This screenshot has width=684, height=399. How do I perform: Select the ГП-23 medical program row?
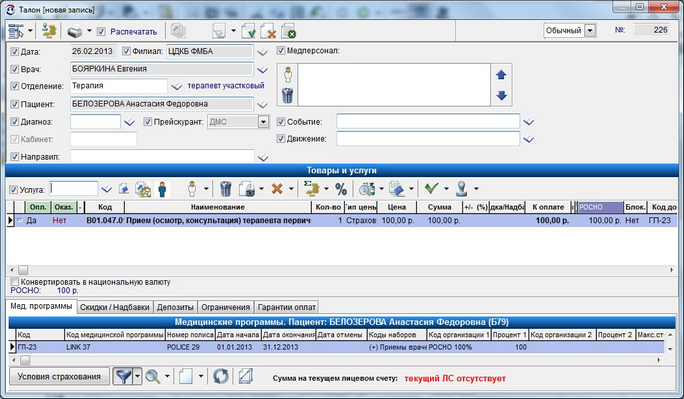pyautogui.click(x=336, y=348)
